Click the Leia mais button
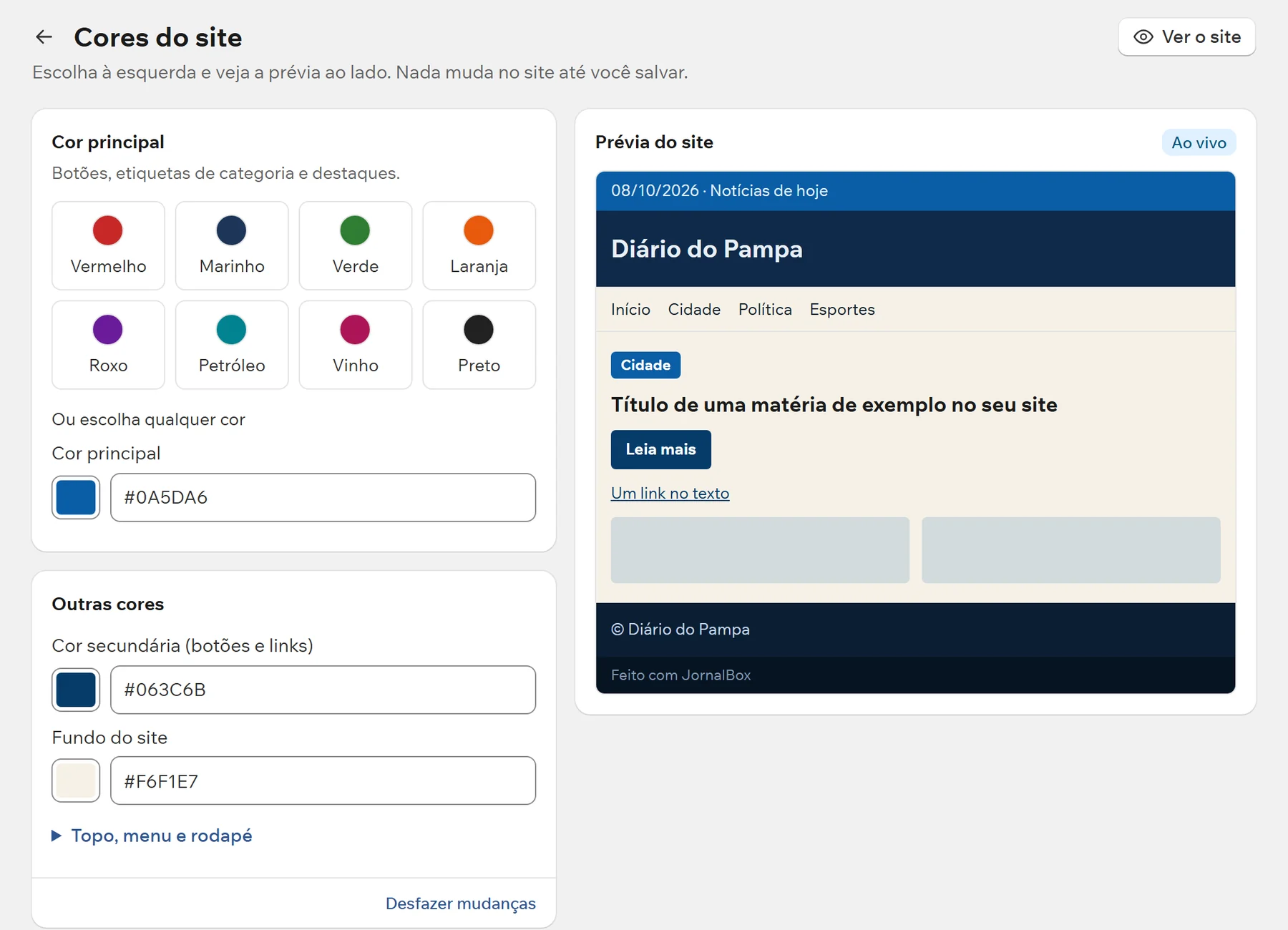 point(661,449)
